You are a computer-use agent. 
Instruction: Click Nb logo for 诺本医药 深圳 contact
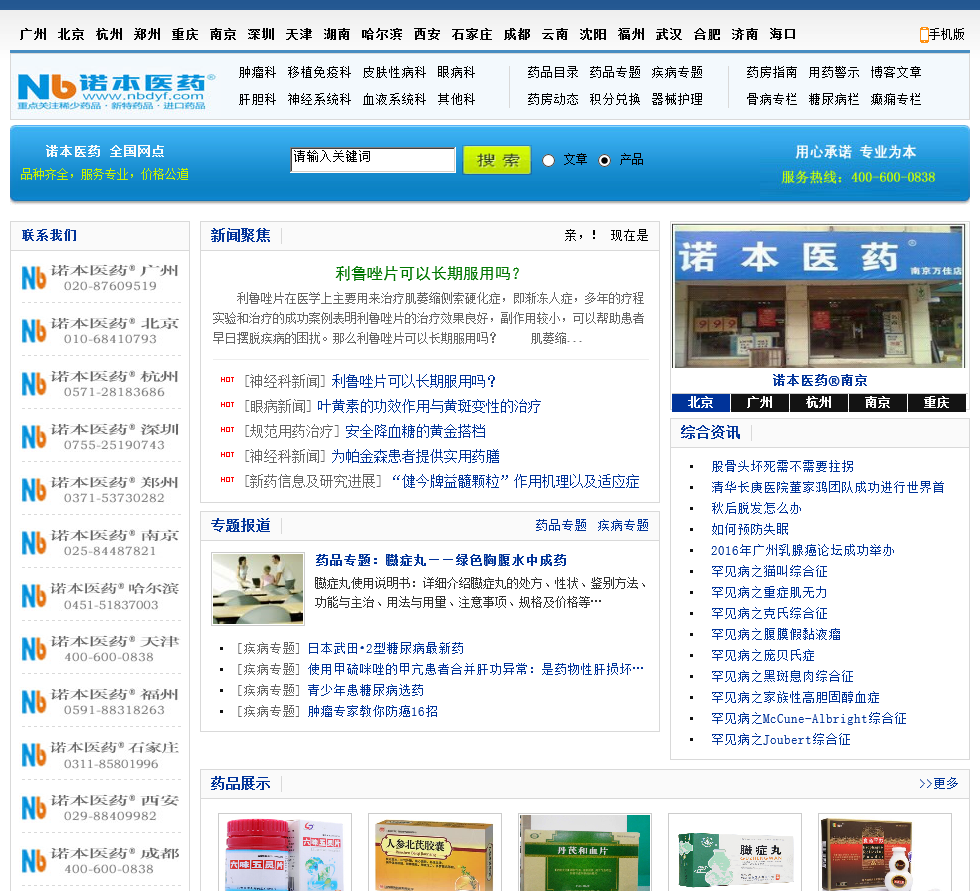pyautogui.click(x=34, y=437)
